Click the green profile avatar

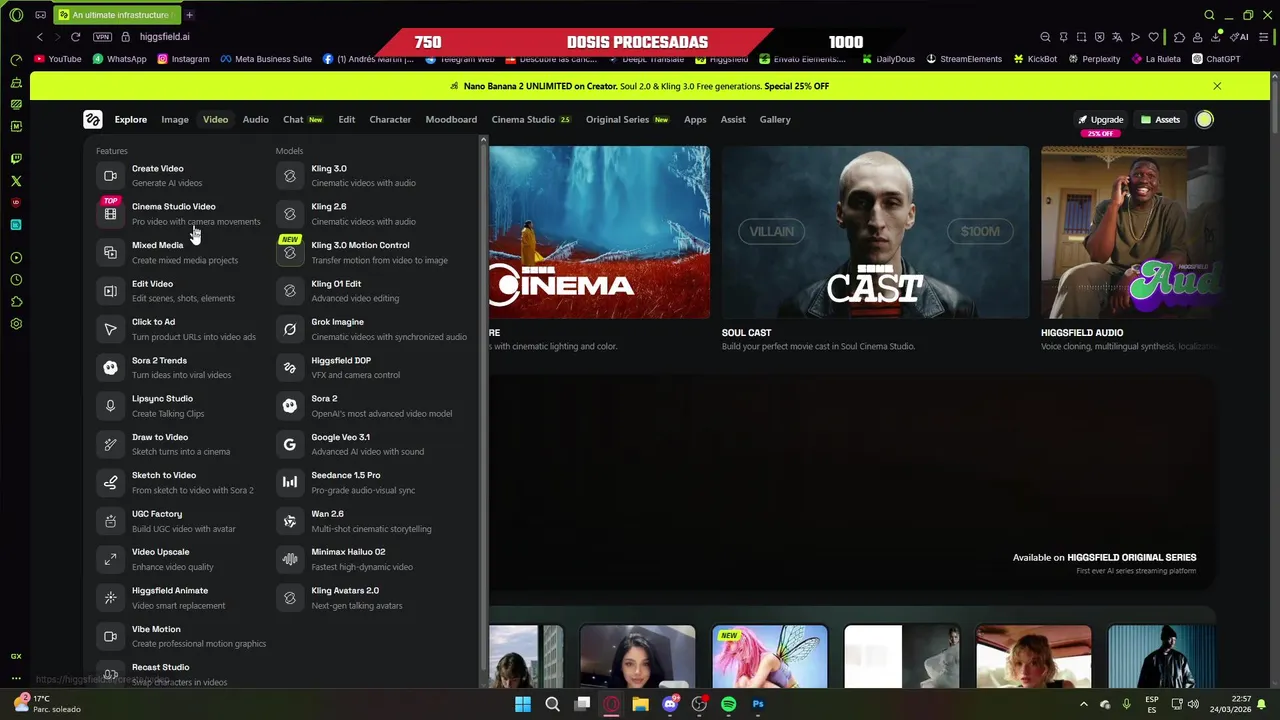1204,119
